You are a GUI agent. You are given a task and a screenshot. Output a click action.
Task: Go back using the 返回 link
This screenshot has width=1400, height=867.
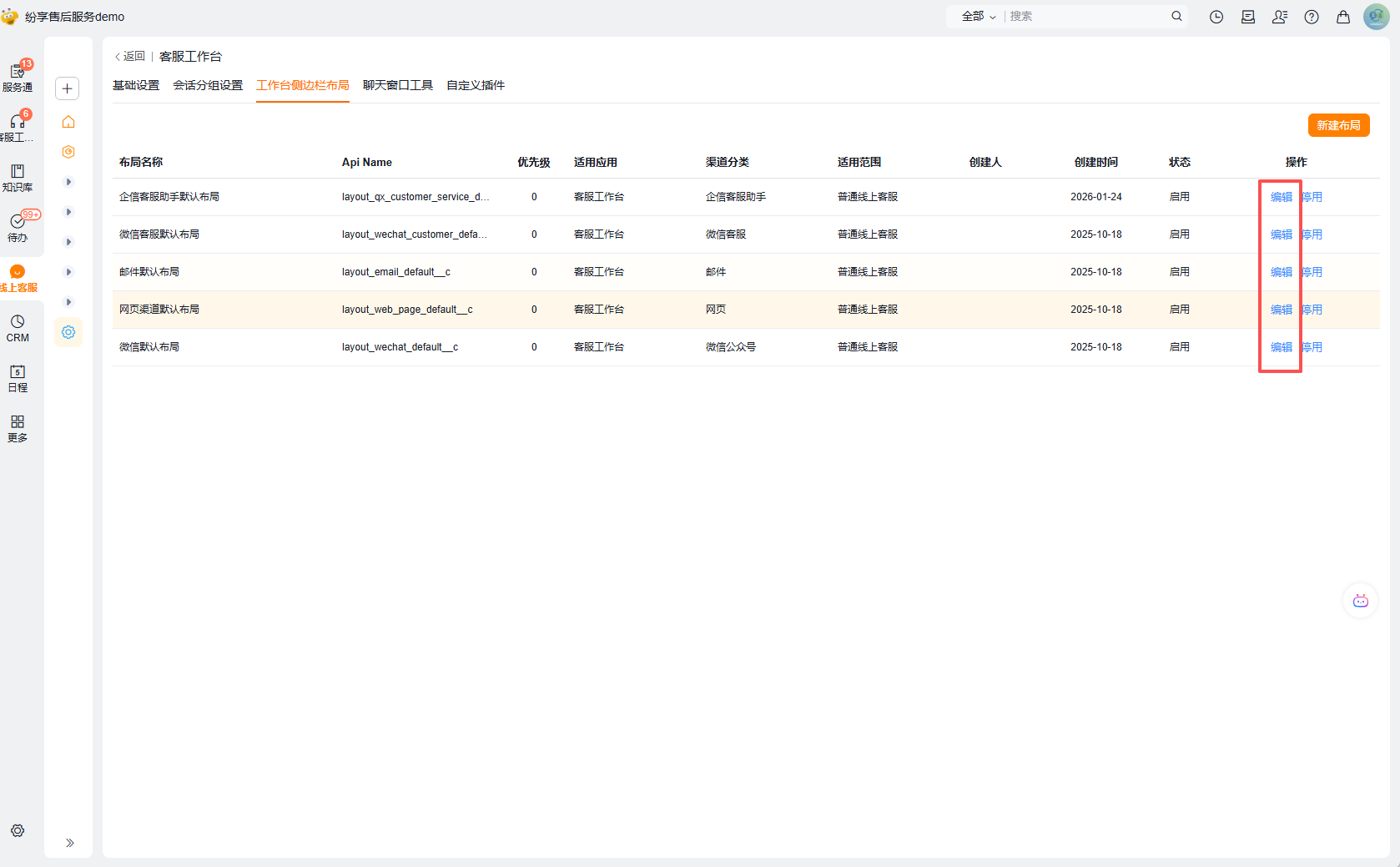coord(129,57)
